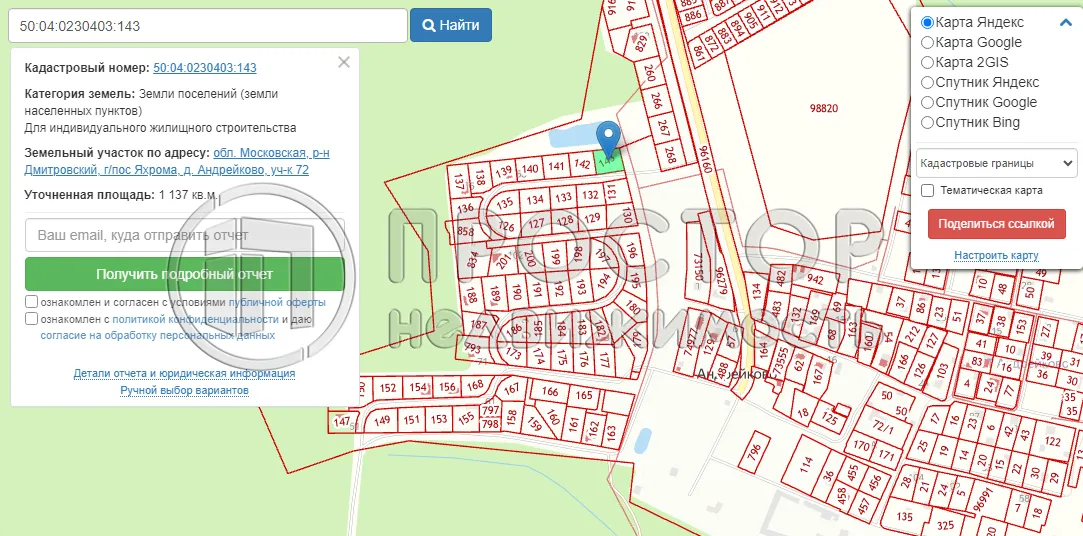This screenshot has height=536, width=1083.
Task: Open cadastral number 50:04:0230403:143 link
Action: [205, 68]
